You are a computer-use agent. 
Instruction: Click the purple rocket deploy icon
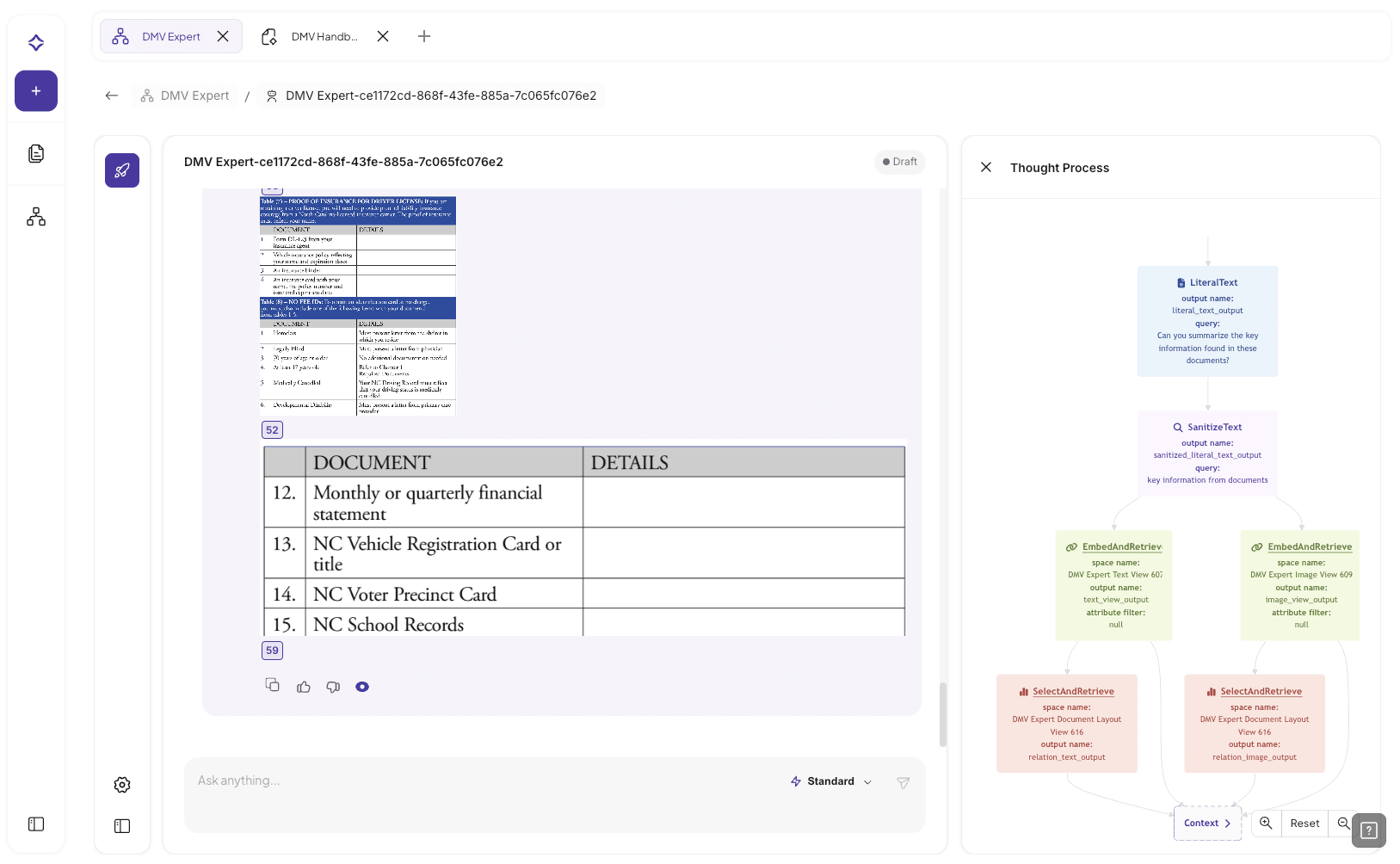(x=122, y=170)
